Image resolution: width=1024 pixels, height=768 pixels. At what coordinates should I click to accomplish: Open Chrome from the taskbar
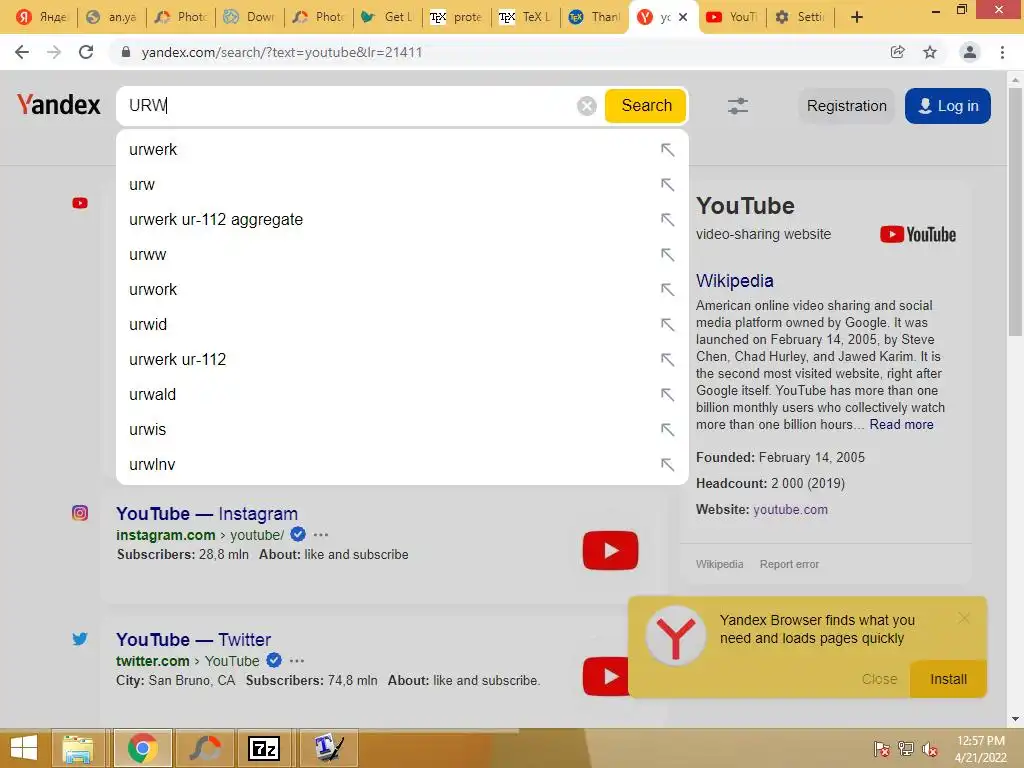[x=143, y=748]
